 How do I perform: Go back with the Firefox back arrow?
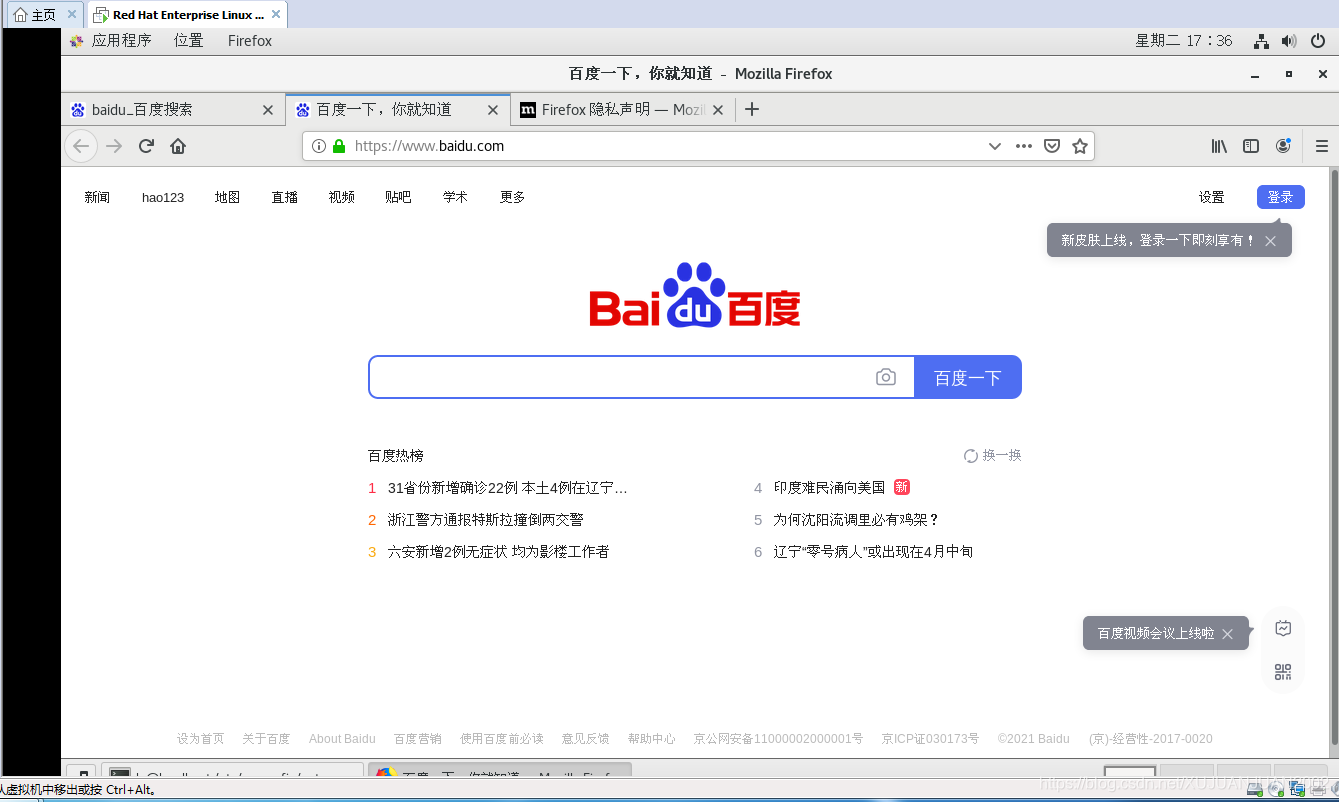coord(81,146)
